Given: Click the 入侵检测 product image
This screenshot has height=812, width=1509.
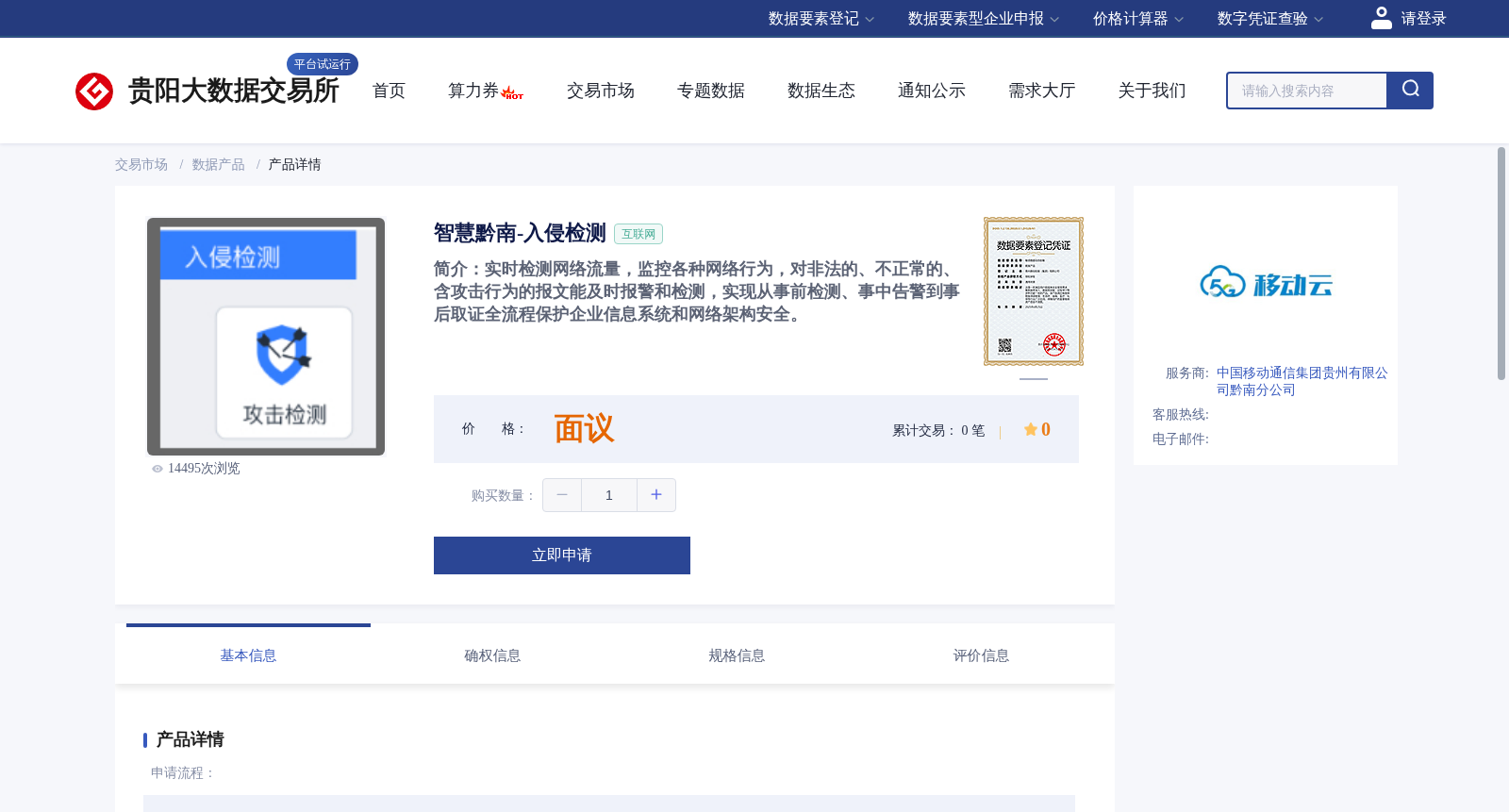Looking at the screenshot, I should click(x=266, y=337).
